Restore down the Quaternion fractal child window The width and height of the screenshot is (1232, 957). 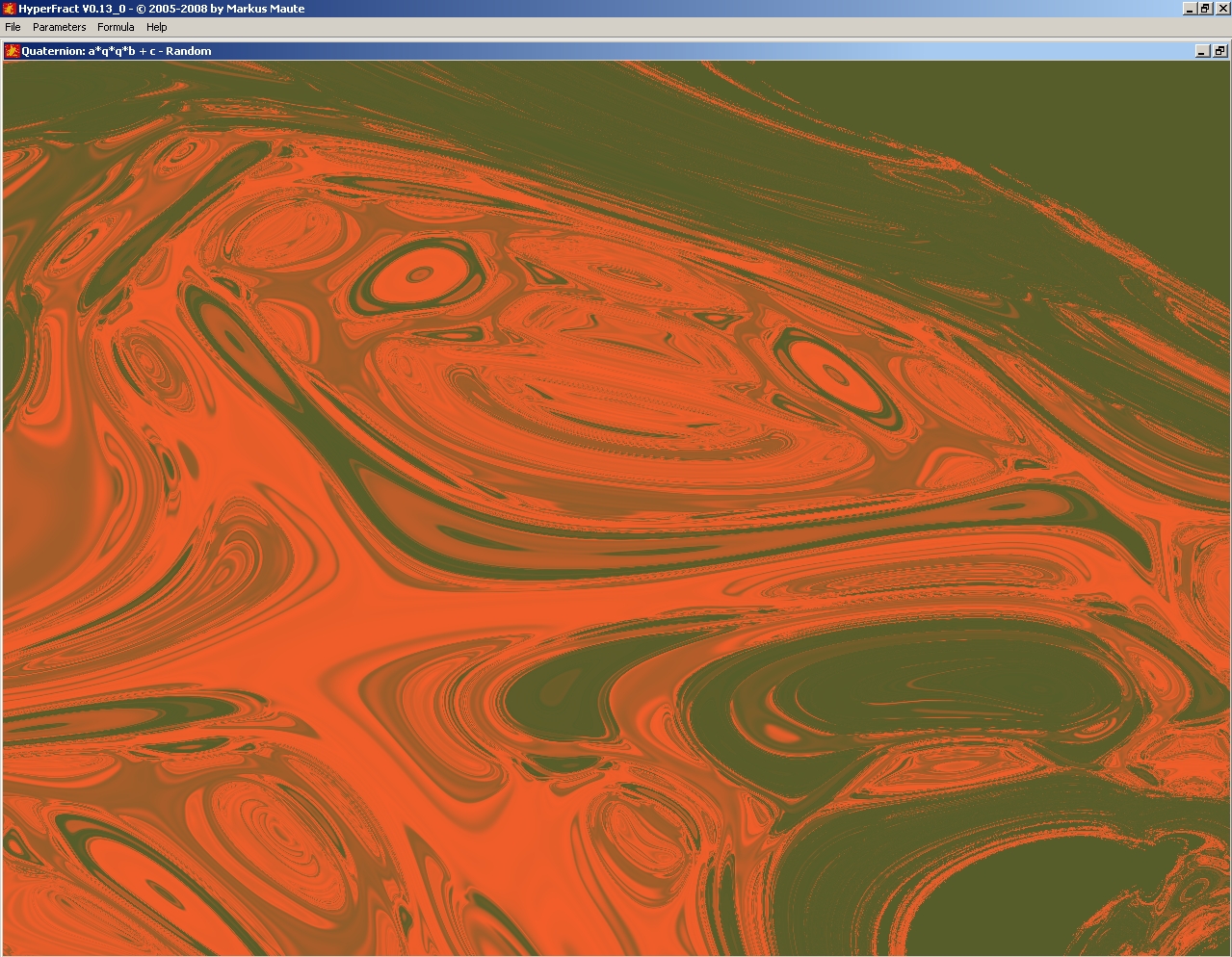[x=1219, y=51]
